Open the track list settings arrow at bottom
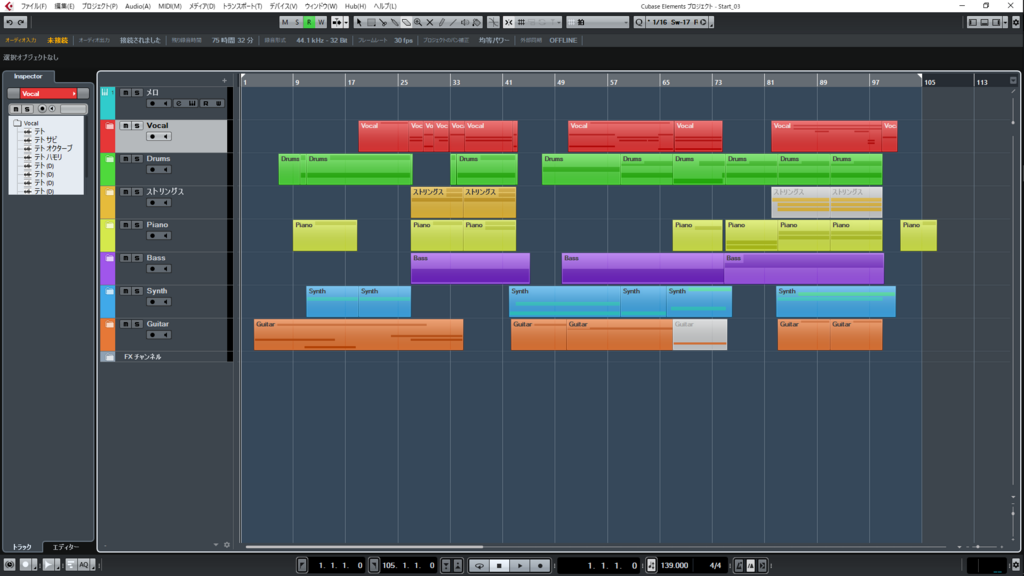The width and height of the screenshot is (1024, 576). 216,545
